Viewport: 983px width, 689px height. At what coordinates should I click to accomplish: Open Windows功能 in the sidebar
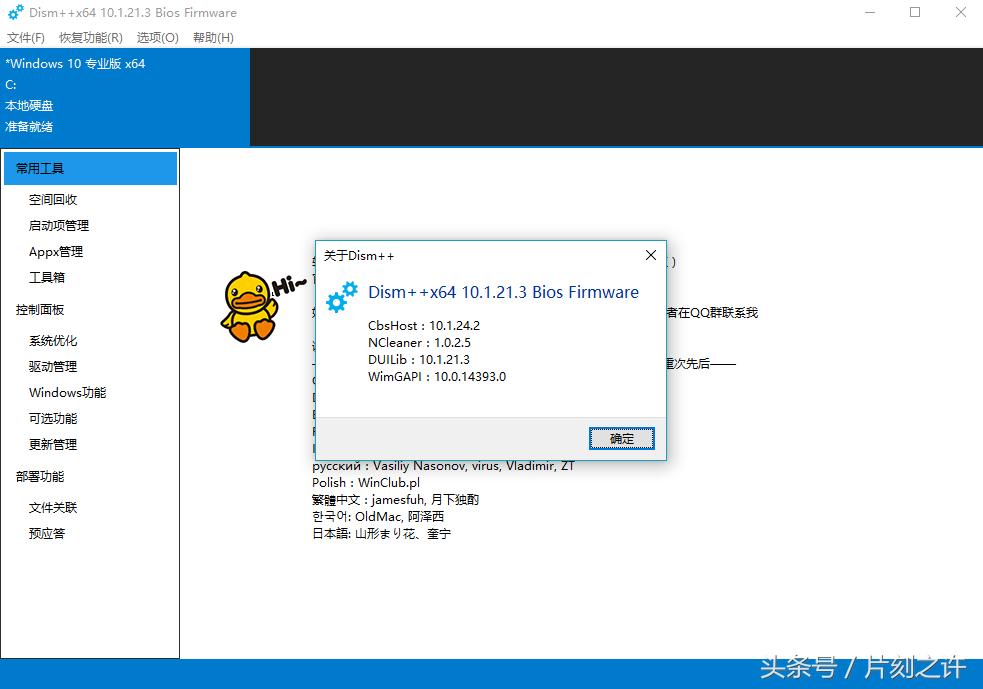pos(68,392)
